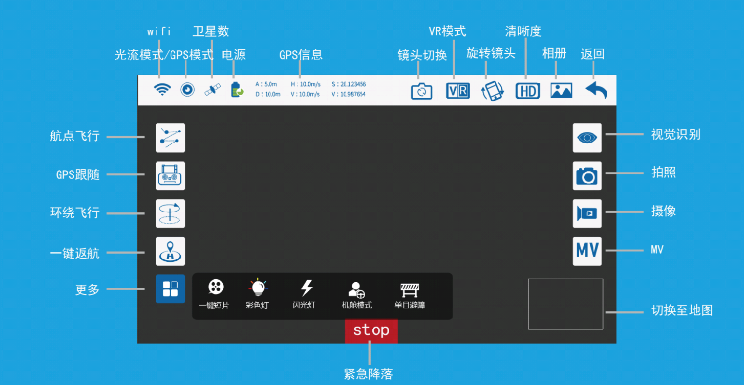Open the photo album (相册) icon
The image size is (744, 385).
561,90
